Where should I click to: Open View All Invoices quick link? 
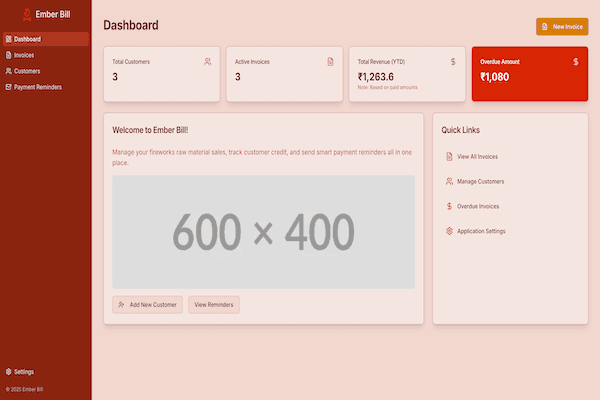tap(477, 157)
